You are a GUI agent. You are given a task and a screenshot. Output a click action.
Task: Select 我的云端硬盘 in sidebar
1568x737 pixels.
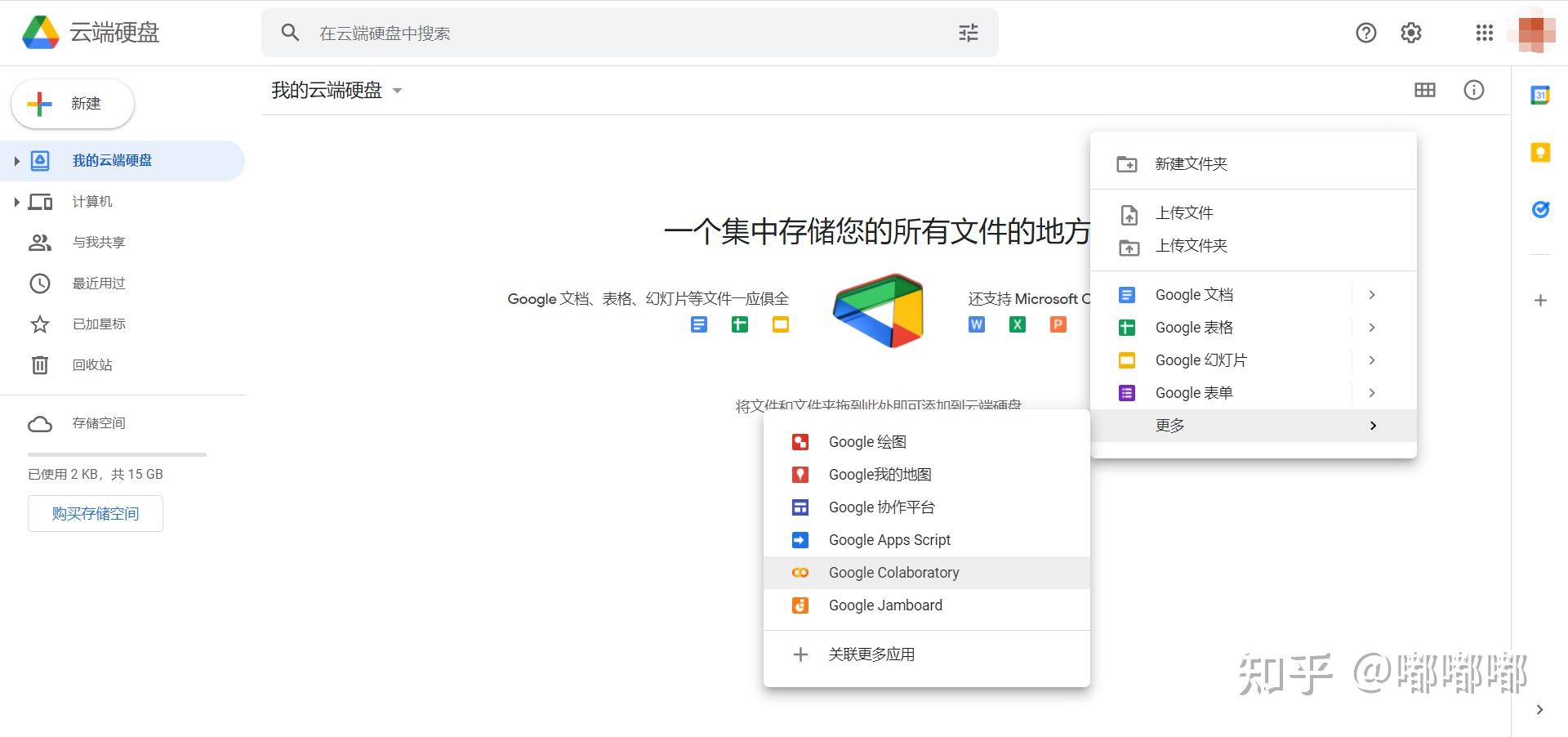122,160
